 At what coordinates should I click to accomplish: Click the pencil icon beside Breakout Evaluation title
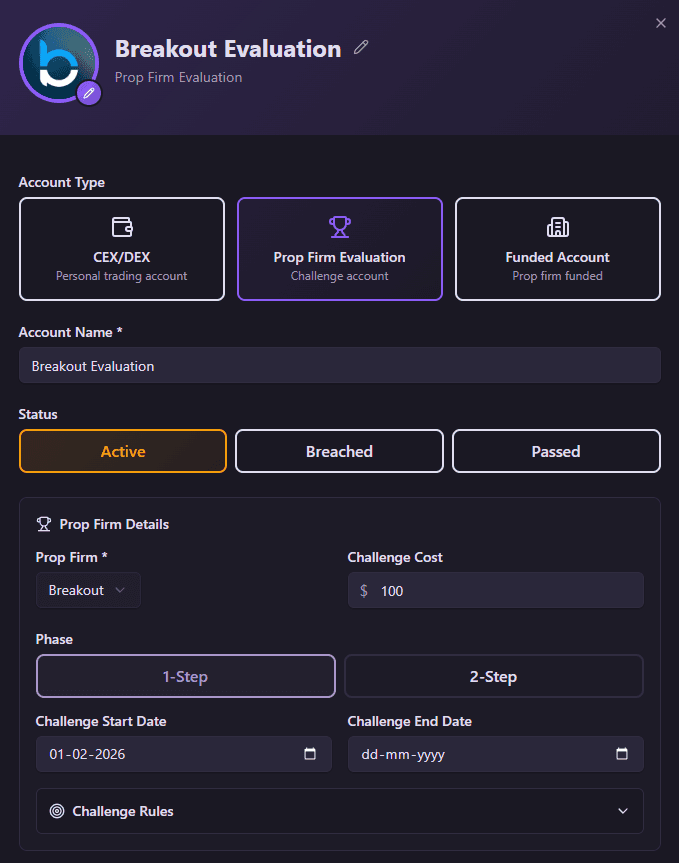(360, 46)
